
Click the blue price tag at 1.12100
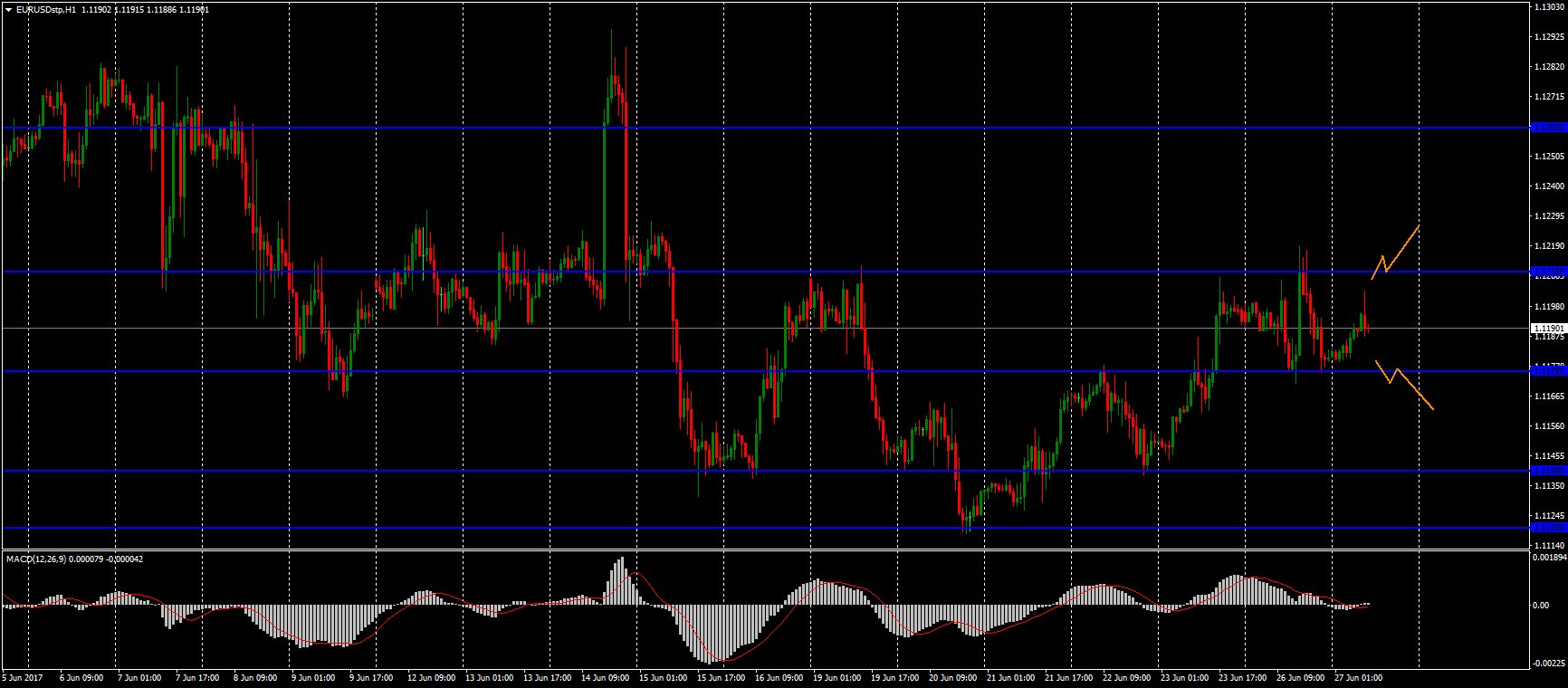[1546, 272]
